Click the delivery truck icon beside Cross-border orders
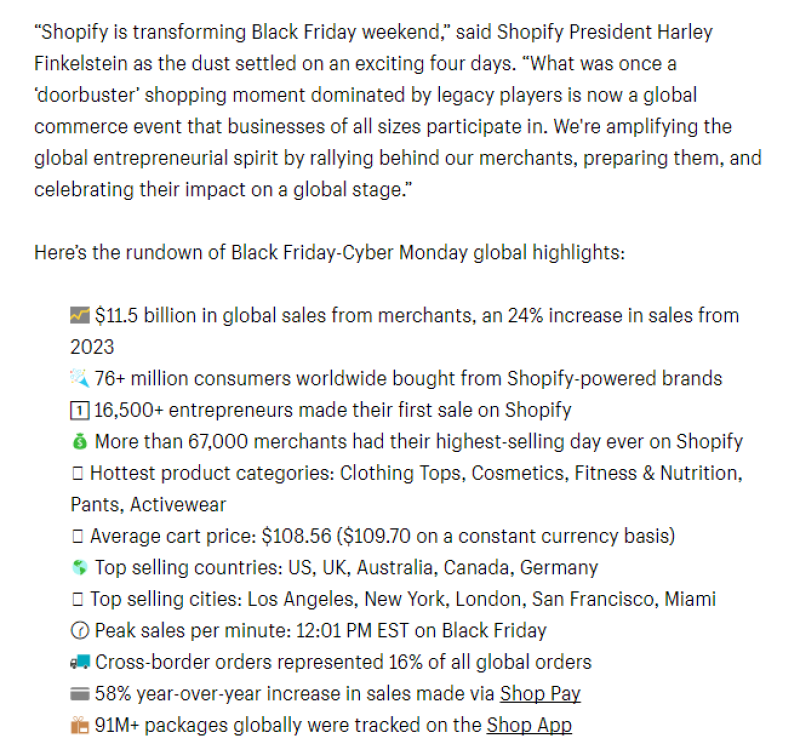The height and width of the screenshot is (744, 800). pyautogui.click(x=80, y=662)
